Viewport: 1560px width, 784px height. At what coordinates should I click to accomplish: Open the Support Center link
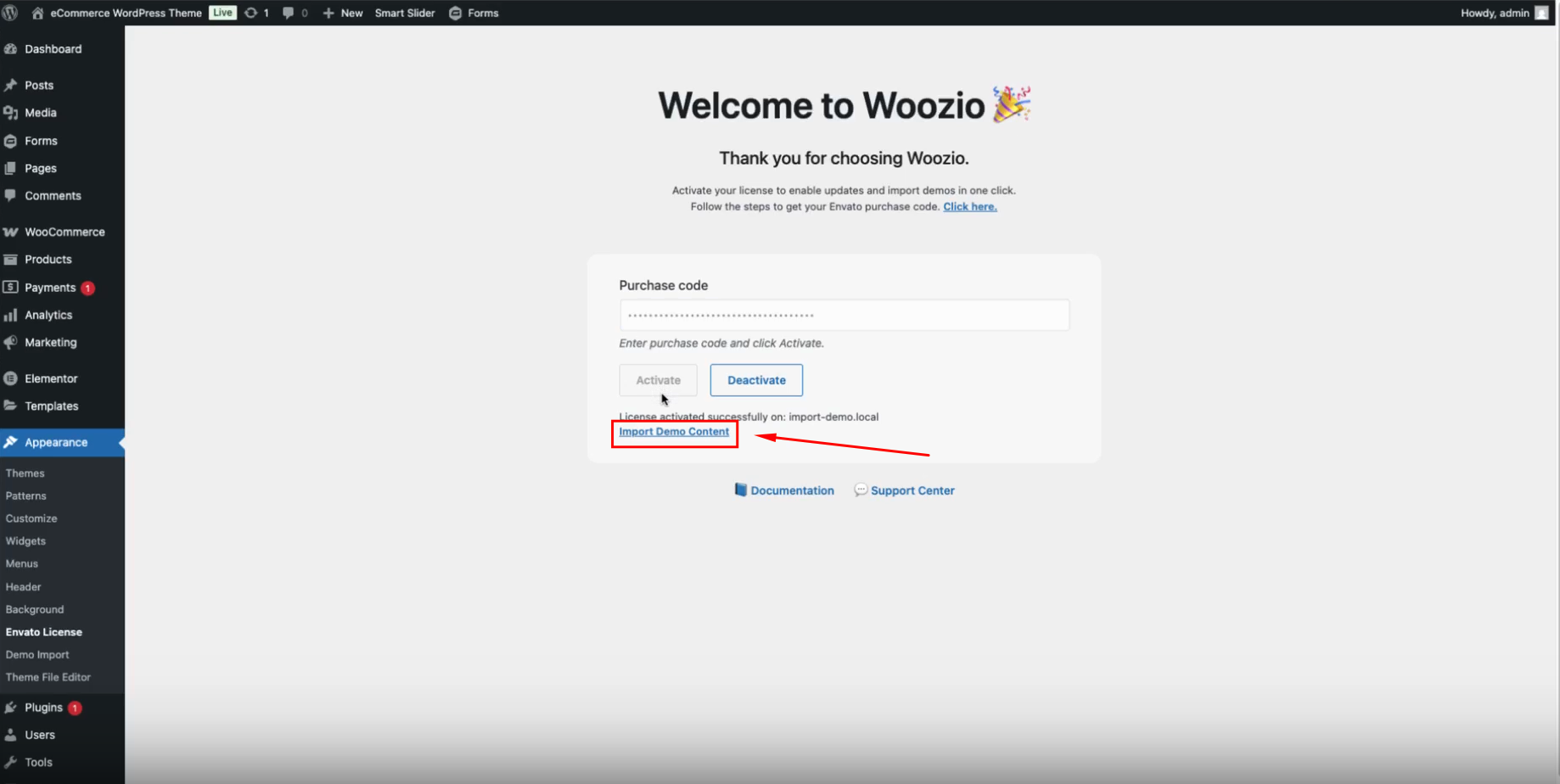(912, 490)
